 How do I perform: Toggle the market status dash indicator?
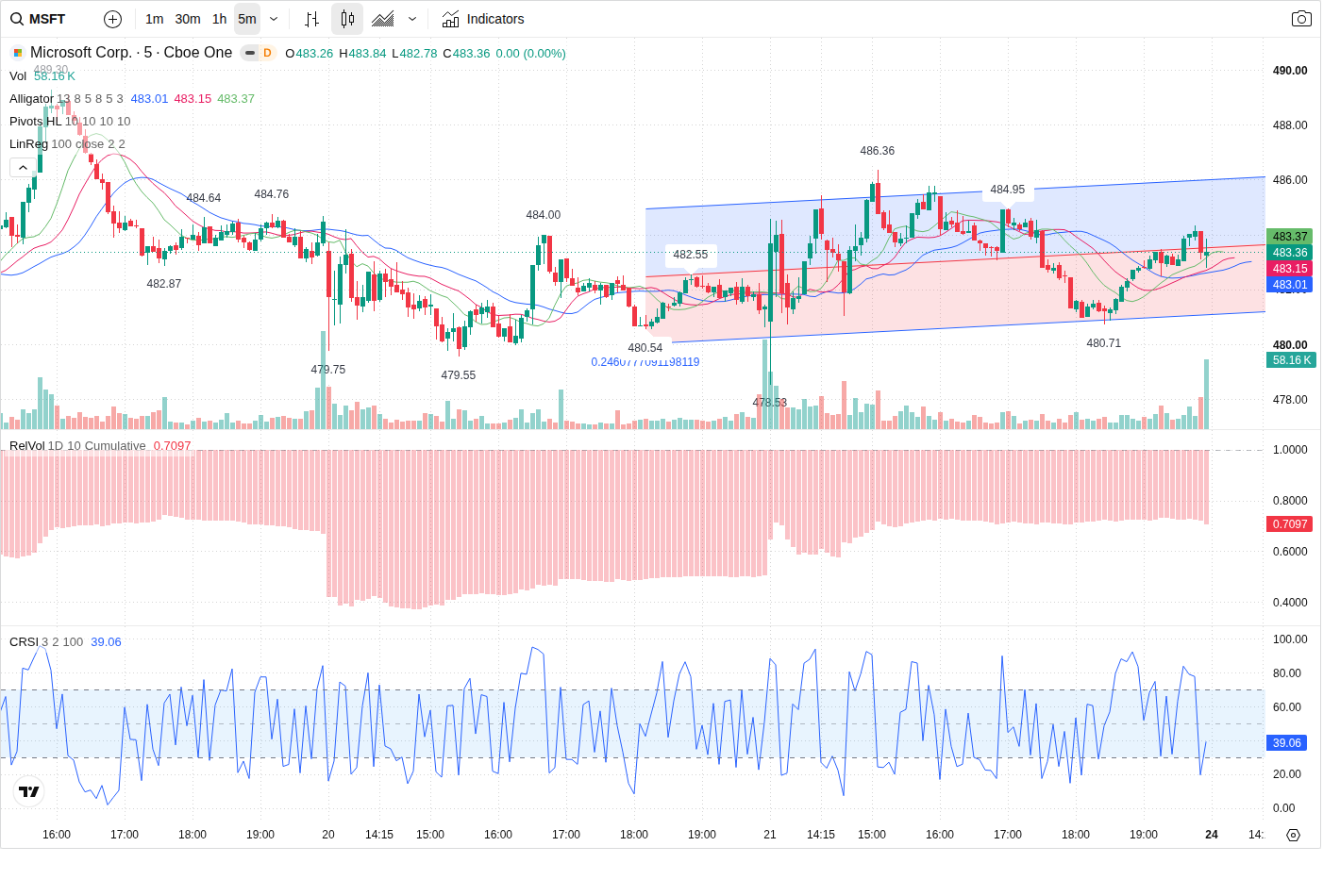pos(249,53)
